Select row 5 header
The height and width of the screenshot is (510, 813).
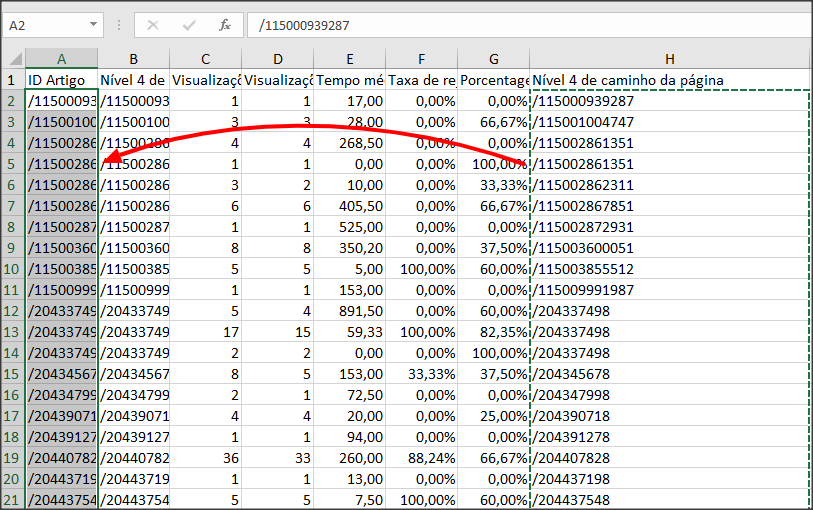pos(11,164)
